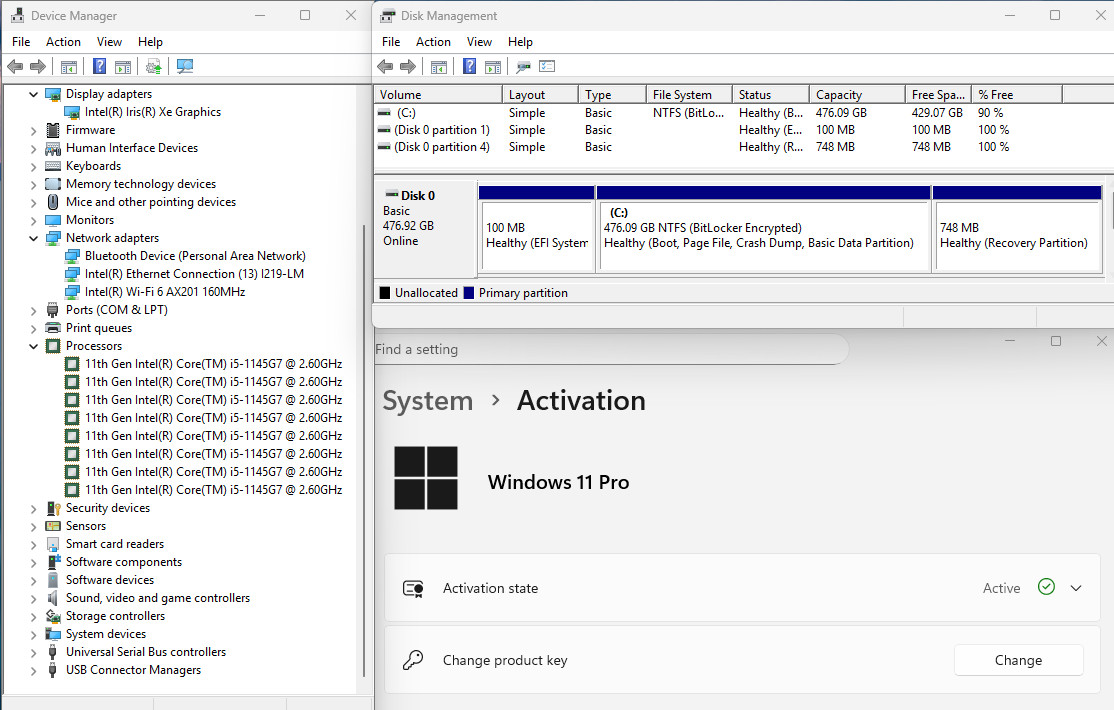Click Forward arrow in Device Manager toolbar

(38, 67)
